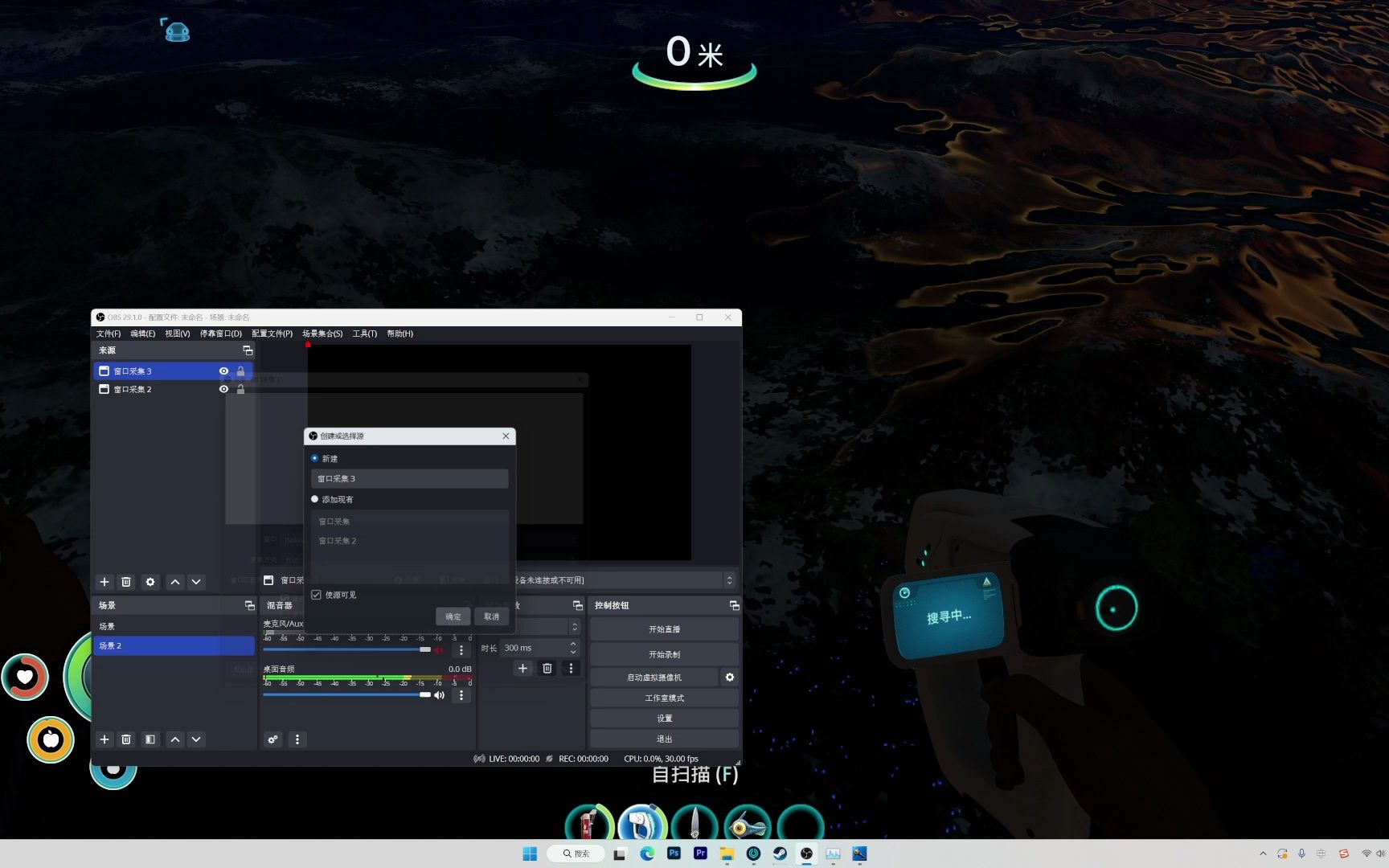Image resolution: width=1389 pixels, height=868 pixels.
Task: Lock the 窗口采集 2 source
Action: 240,389
